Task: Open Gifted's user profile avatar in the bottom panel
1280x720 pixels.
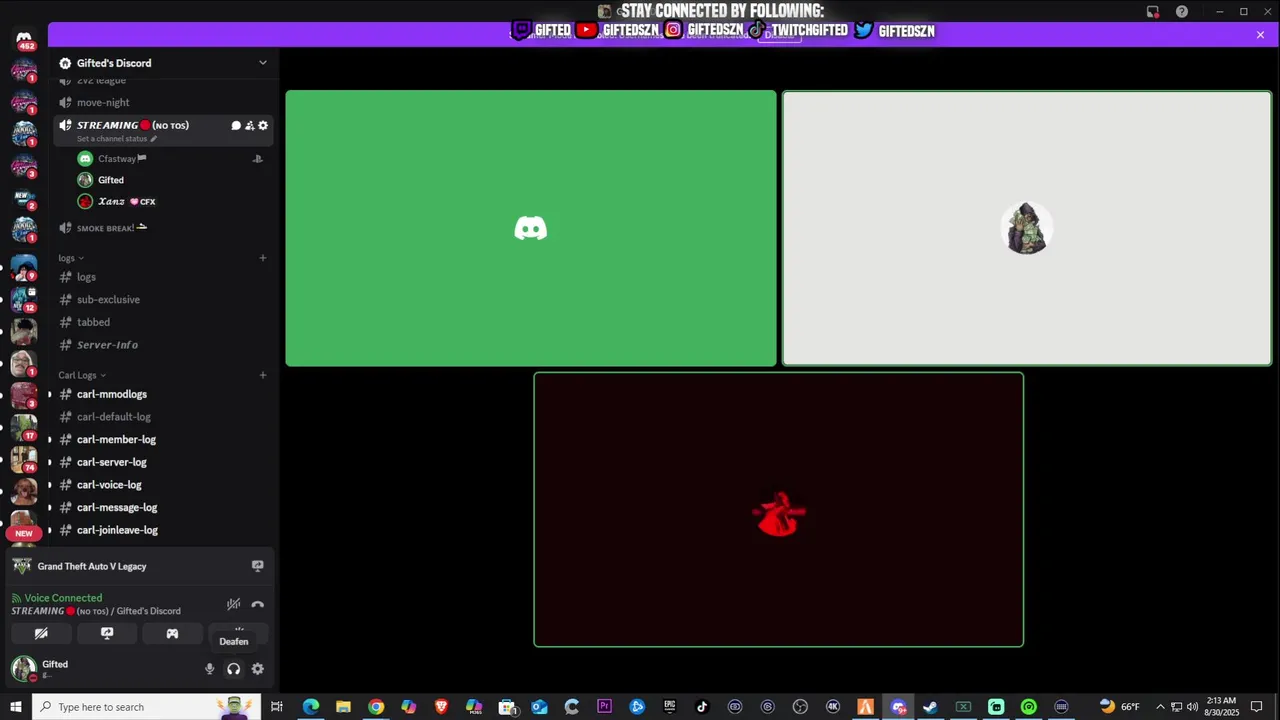Action: [x=24, y=668]
